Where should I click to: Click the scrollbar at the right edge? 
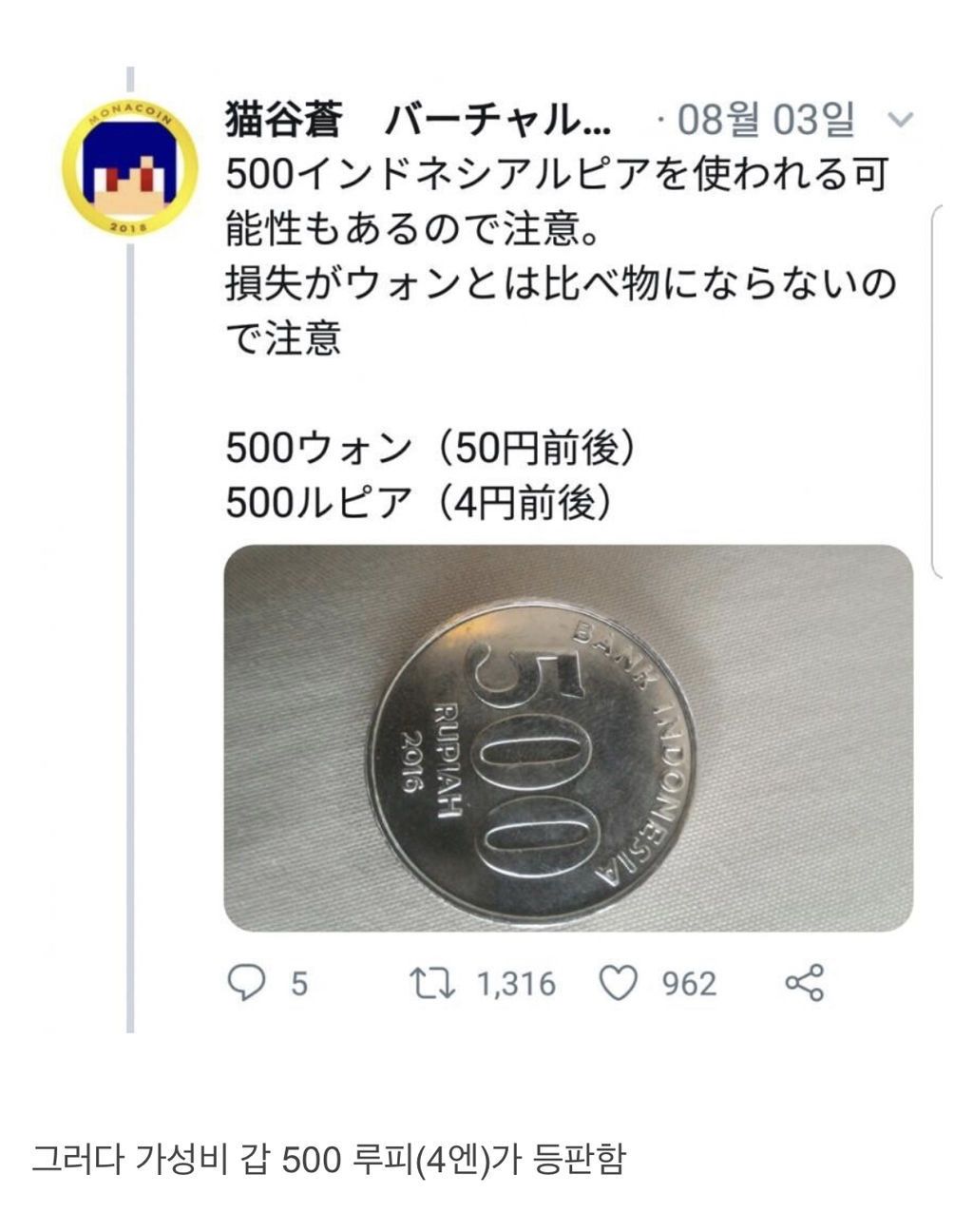(x=937, y=390)
